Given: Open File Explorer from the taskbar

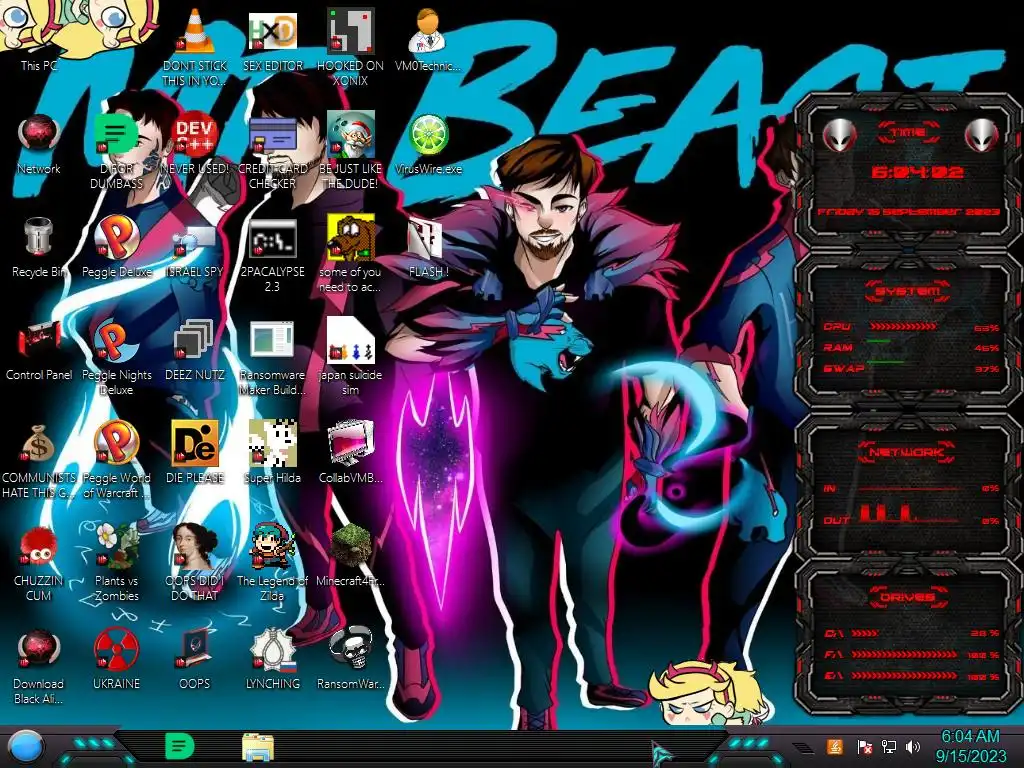Looking at the screenshot, I should pos(258,748).
